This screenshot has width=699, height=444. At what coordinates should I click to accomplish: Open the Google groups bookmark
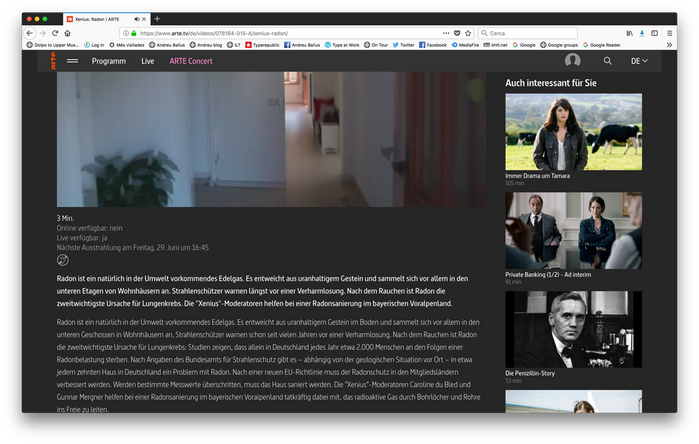559,45
